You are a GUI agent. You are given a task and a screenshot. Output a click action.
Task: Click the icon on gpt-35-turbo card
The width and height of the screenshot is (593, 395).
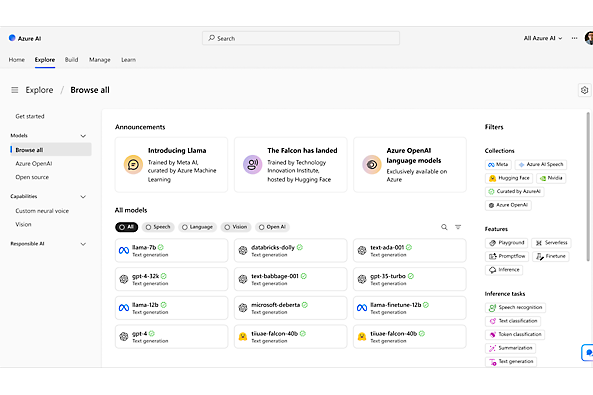362,279
